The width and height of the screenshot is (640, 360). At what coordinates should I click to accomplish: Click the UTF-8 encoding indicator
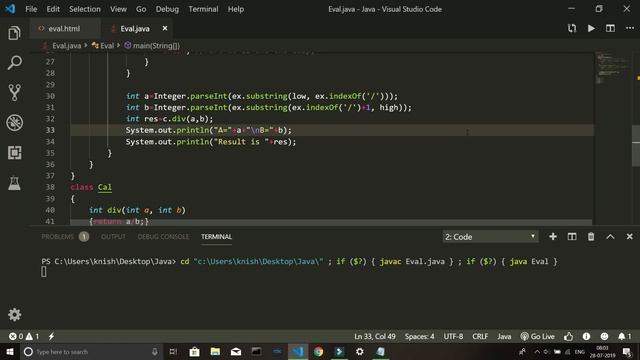453,337
